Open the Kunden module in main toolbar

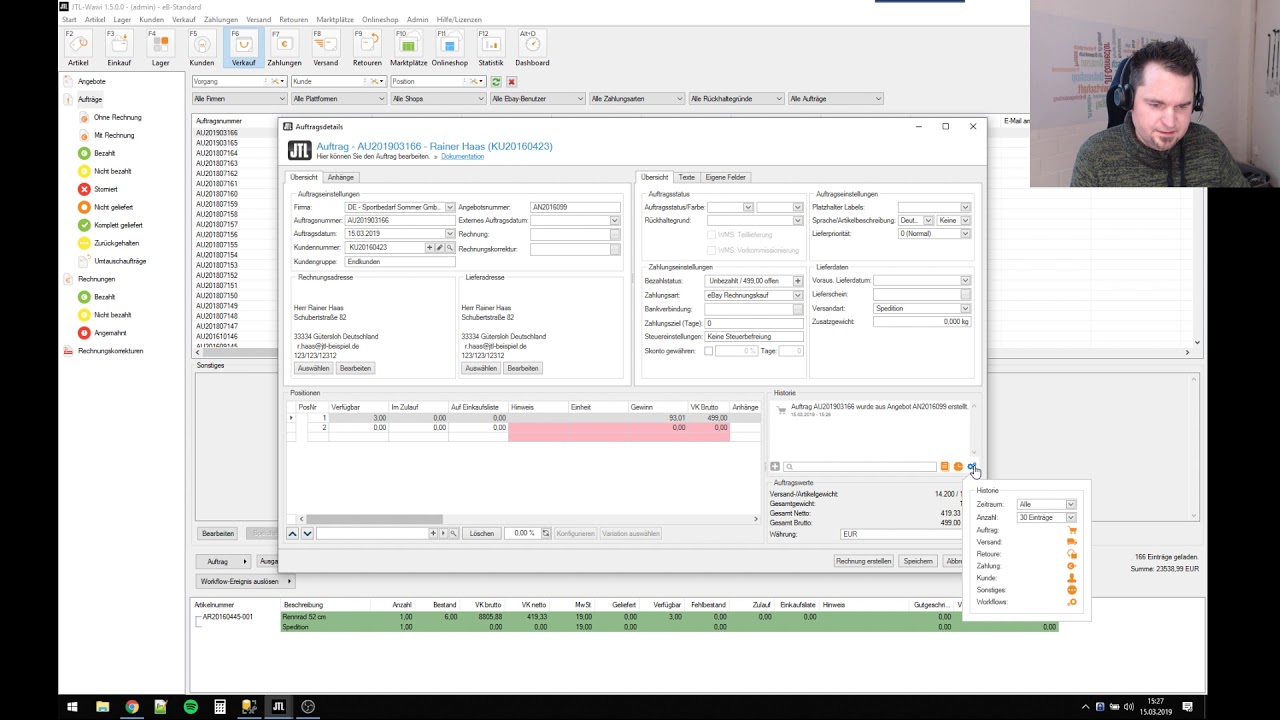(x=202, y=49)
